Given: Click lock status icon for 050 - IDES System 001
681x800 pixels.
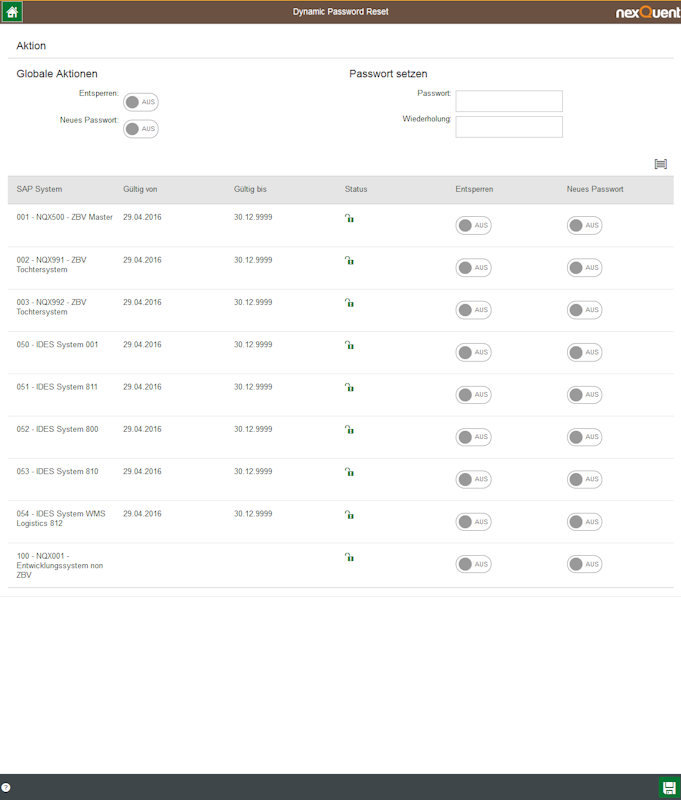Looking at the screenshot, I should pos(349,345).
